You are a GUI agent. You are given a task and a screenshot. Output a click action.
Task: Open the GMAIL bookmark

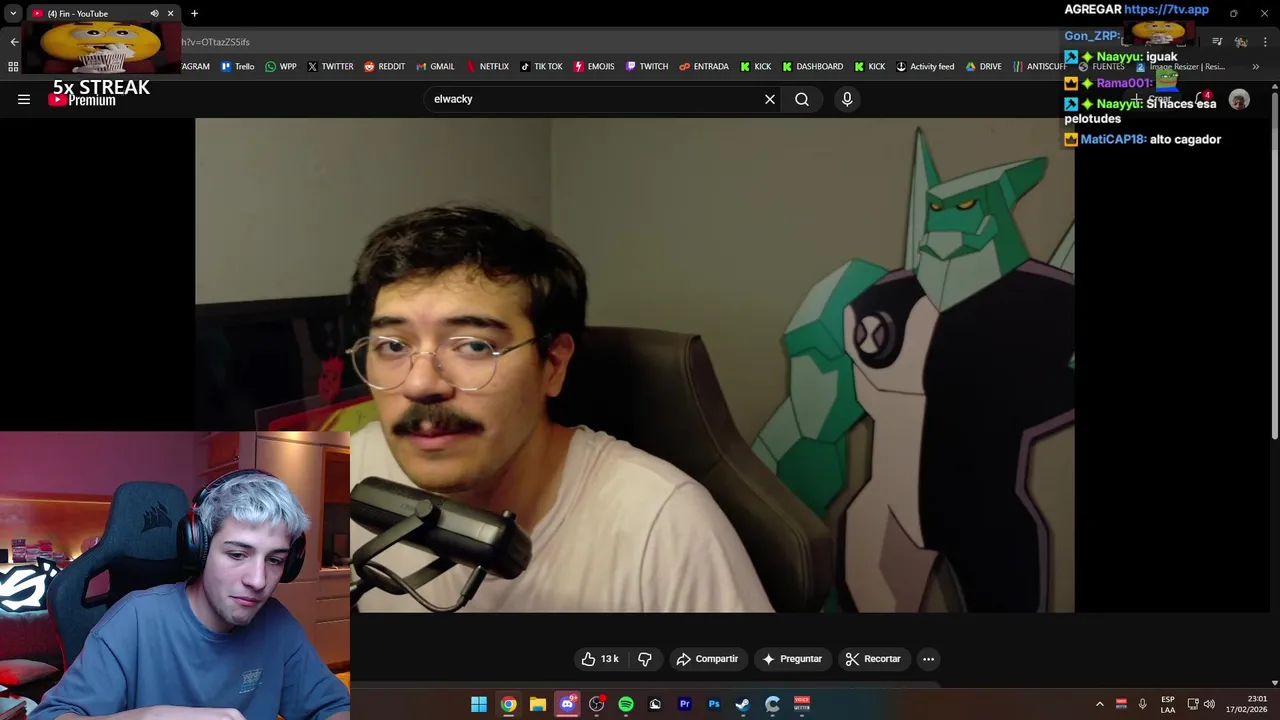(435, 67)
